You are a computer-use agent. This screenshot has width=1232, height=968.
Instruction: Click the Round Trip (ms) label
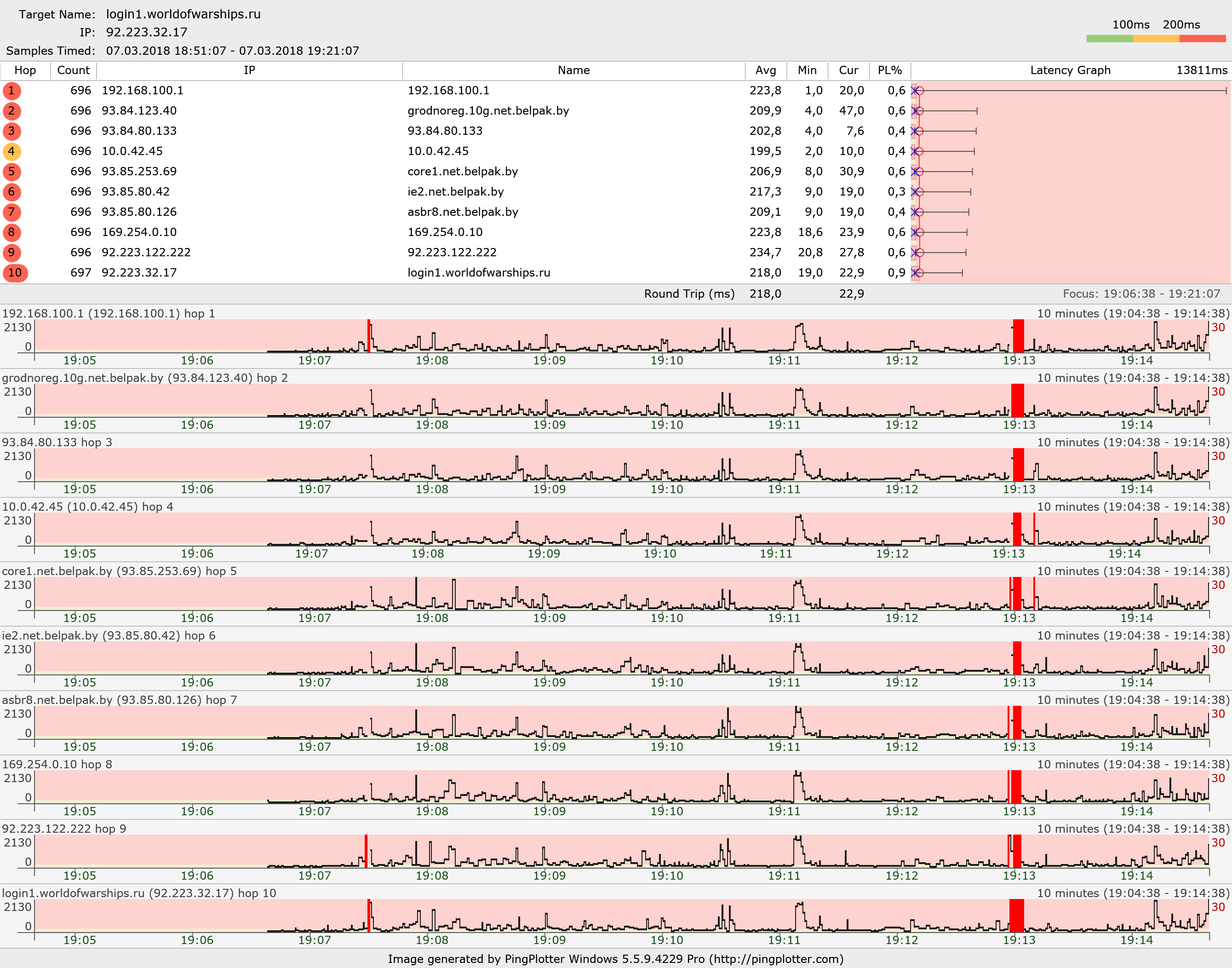689,294
